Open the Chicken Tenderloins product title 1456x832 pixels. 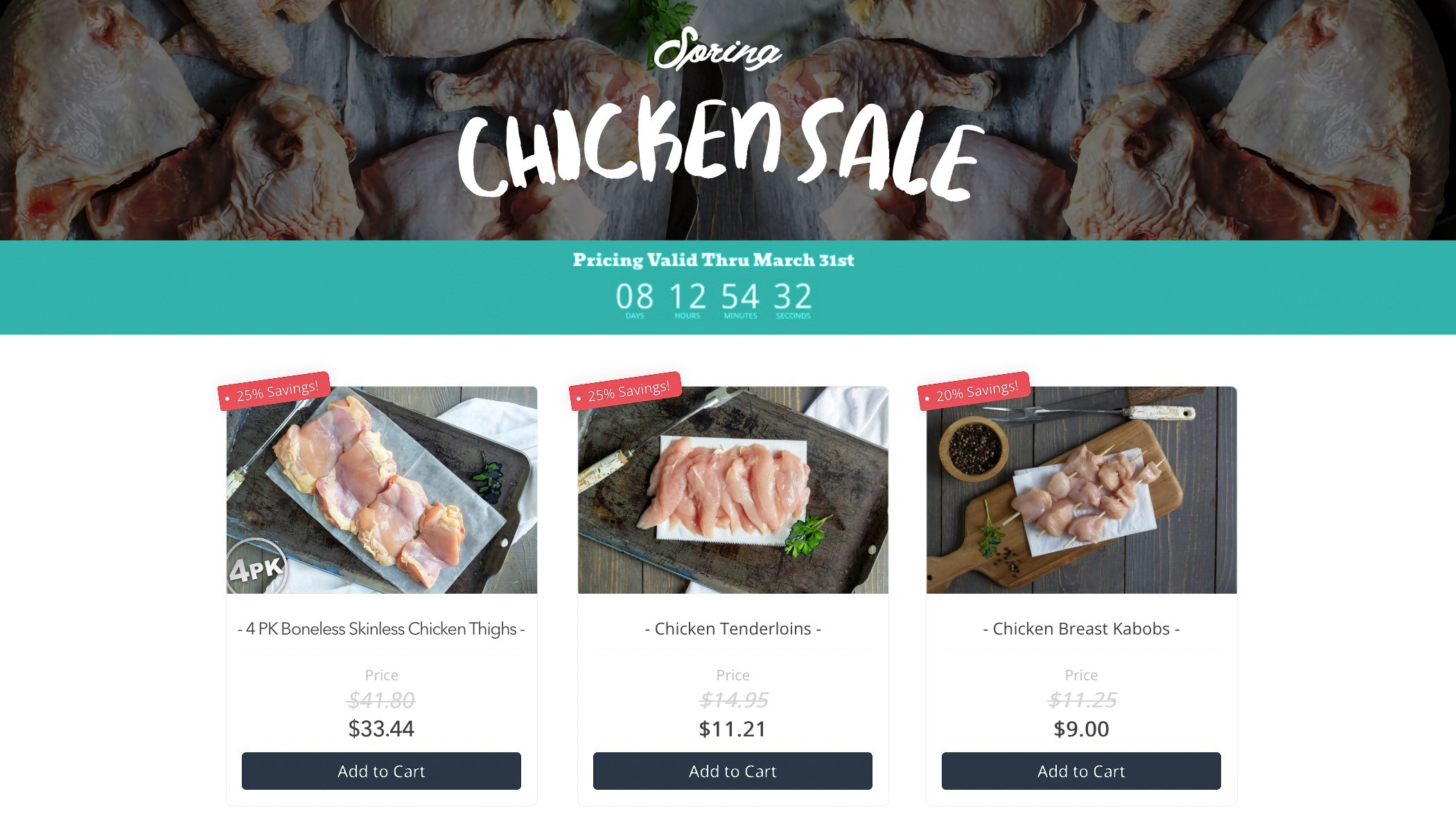tap(733, 629)
